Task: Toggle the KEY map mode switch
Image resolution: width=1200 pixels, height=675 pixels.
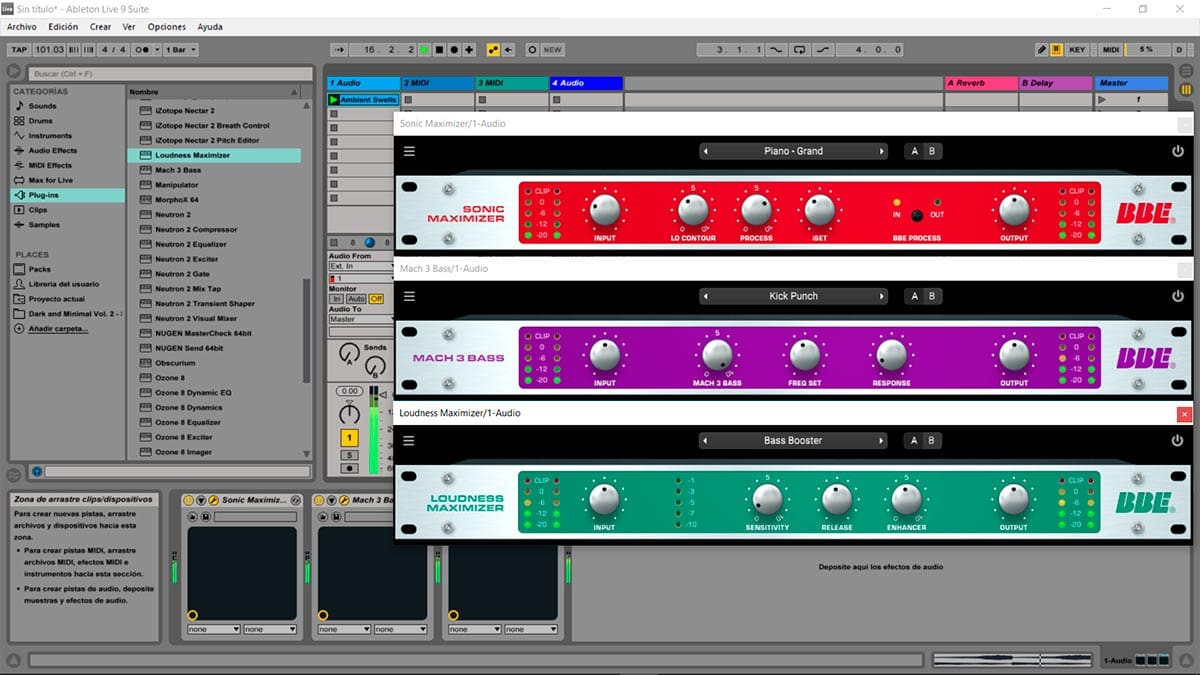Action: point(1077,49)
